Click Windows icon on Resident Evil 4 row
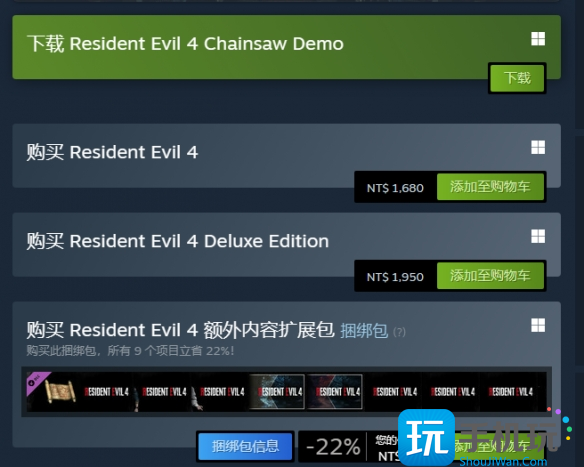This screenshot has width=584, height=467. pos(538,147)
